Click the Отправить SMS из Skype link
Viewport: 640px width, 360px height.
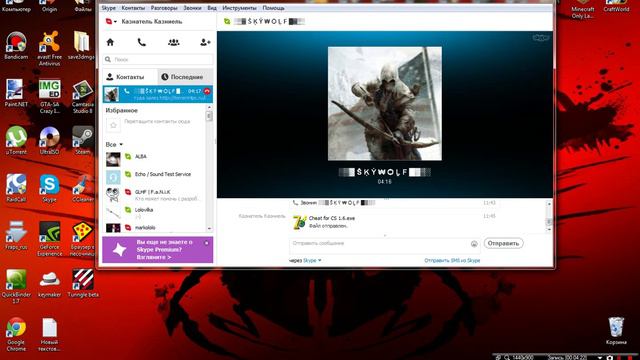pos(452,260)
